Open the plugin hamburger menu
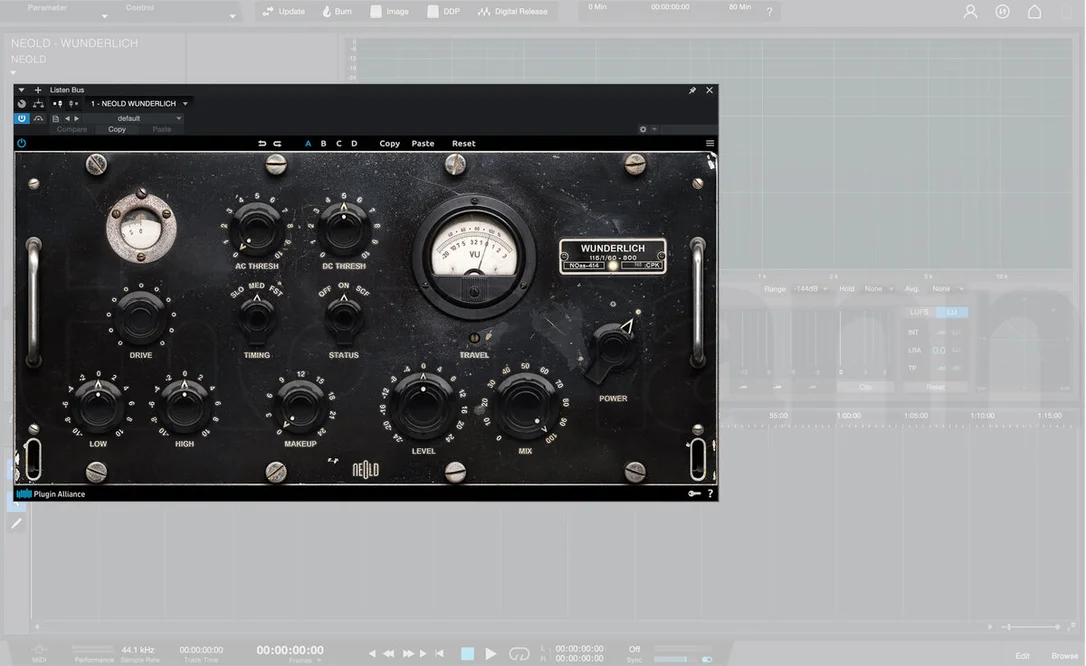The image size is (1086, 666). pos(710,143)
